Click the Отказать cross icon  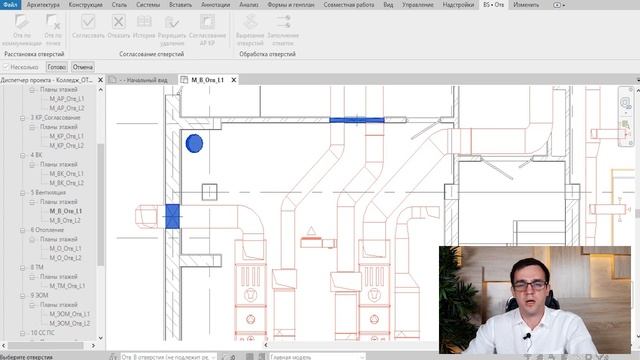(x=119, y=22)
